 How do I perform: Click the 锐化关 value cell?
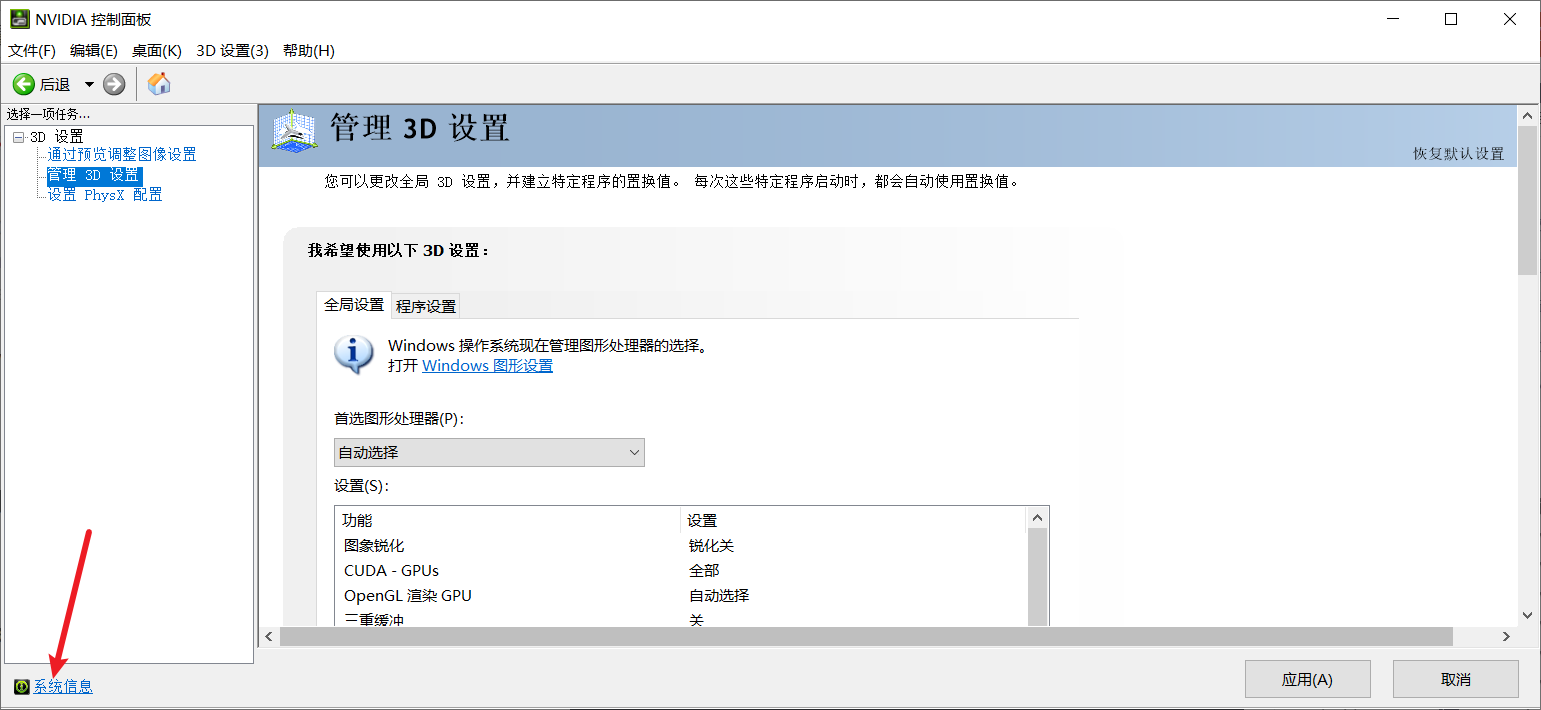pos(711,546)
